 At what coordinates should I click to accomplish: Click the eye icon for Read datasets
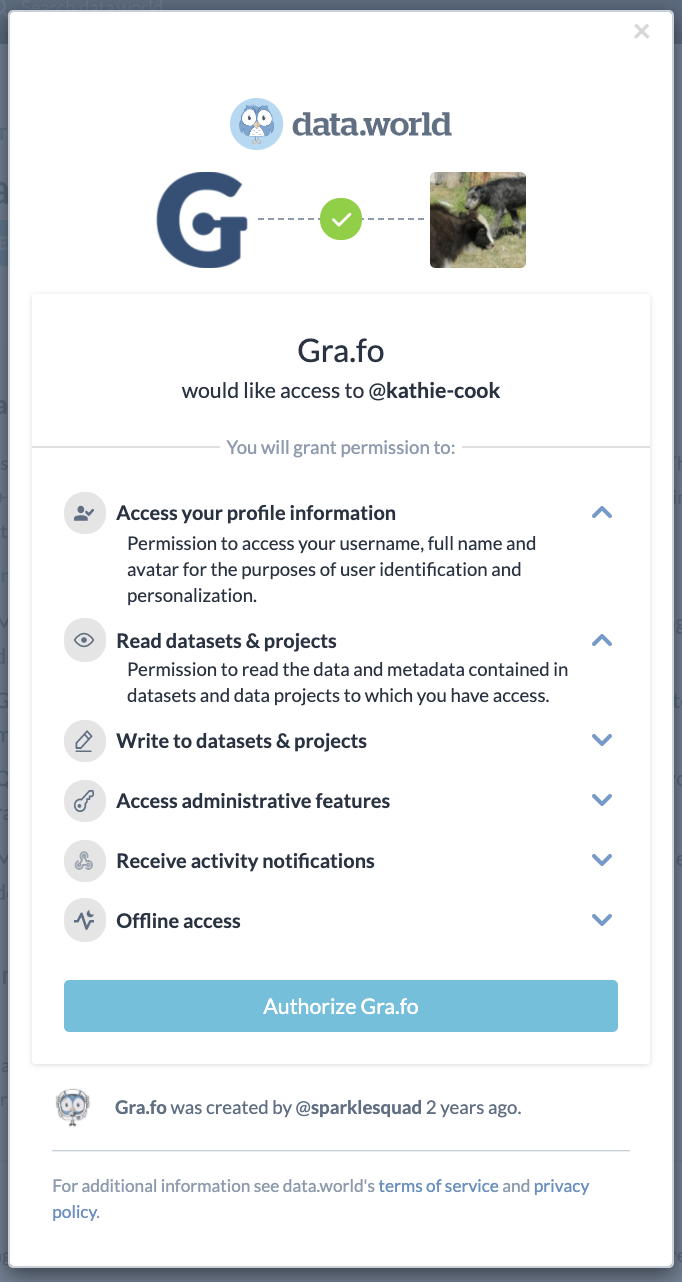[84, 641]
